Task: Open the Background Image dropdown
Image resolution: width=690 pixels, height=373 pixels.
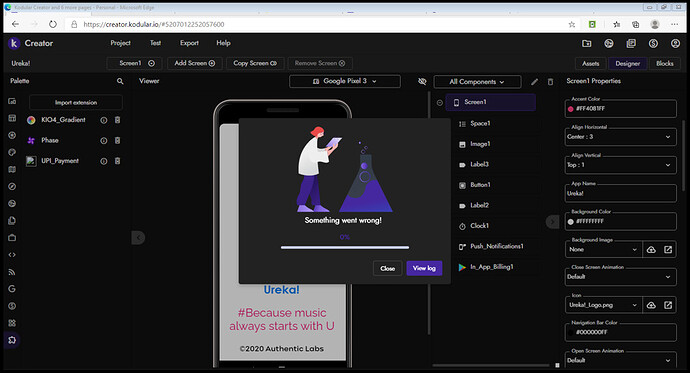Action: coord(603,249)
